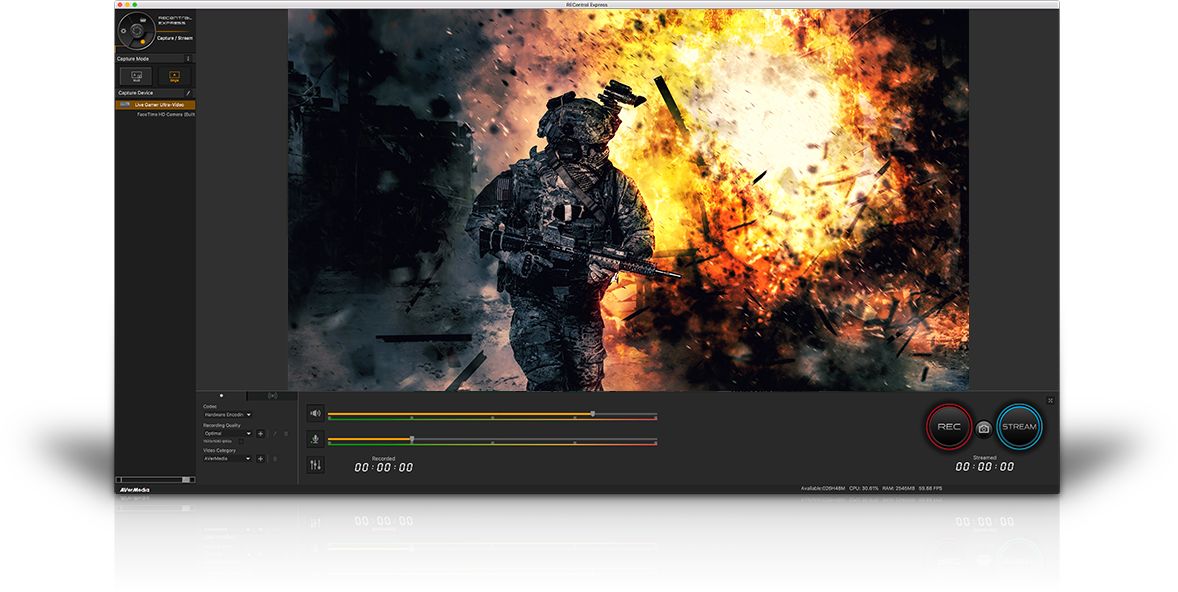Image resolution: width=1178 pixels, height=592 pixels.
Task: Click the system audio speaker icon
Action: pyautogui.click(x=316, y=413)
